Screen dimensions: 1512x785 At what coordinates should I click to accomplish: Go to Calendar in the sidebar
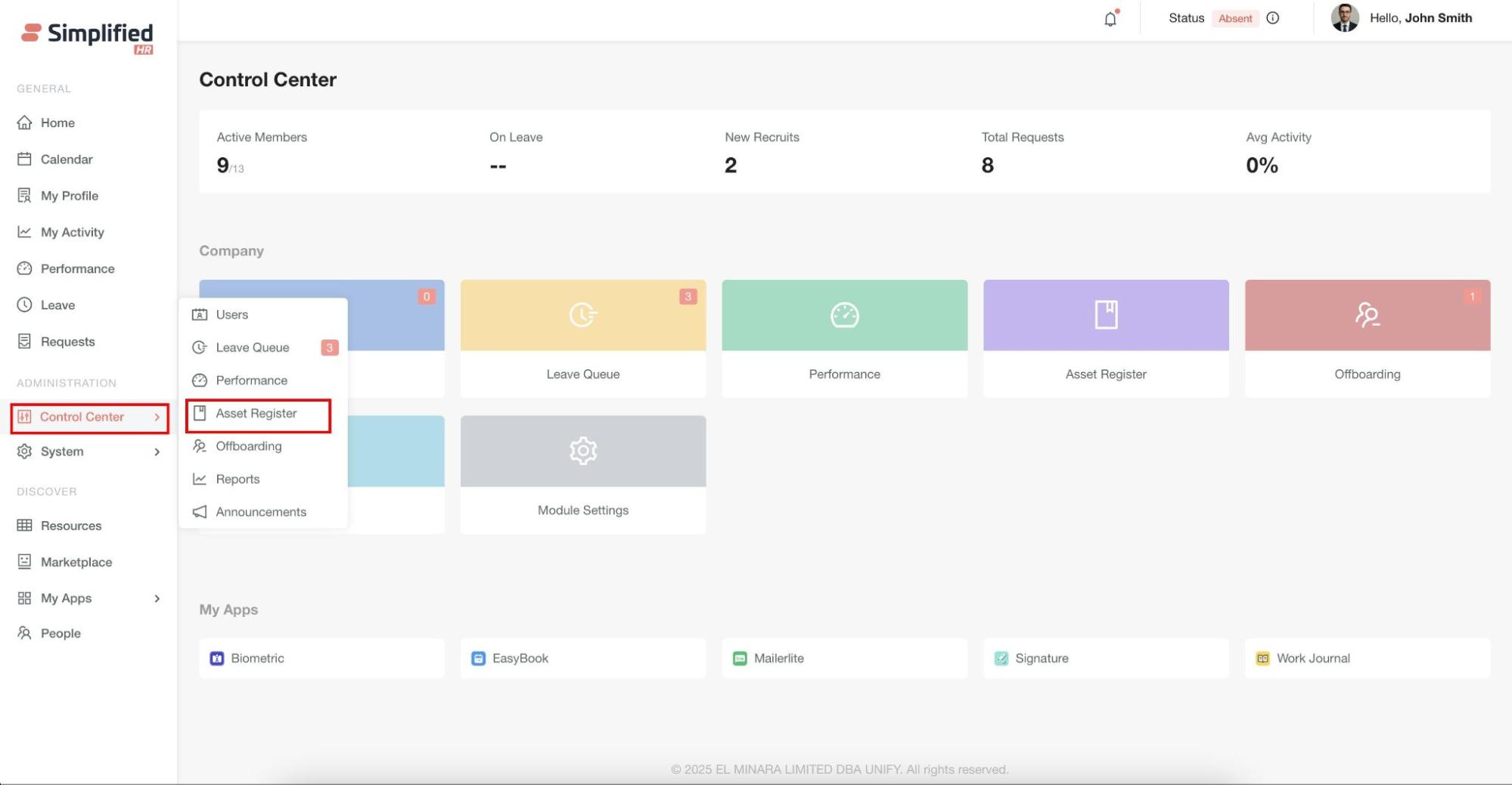click(x=67, y=160)
